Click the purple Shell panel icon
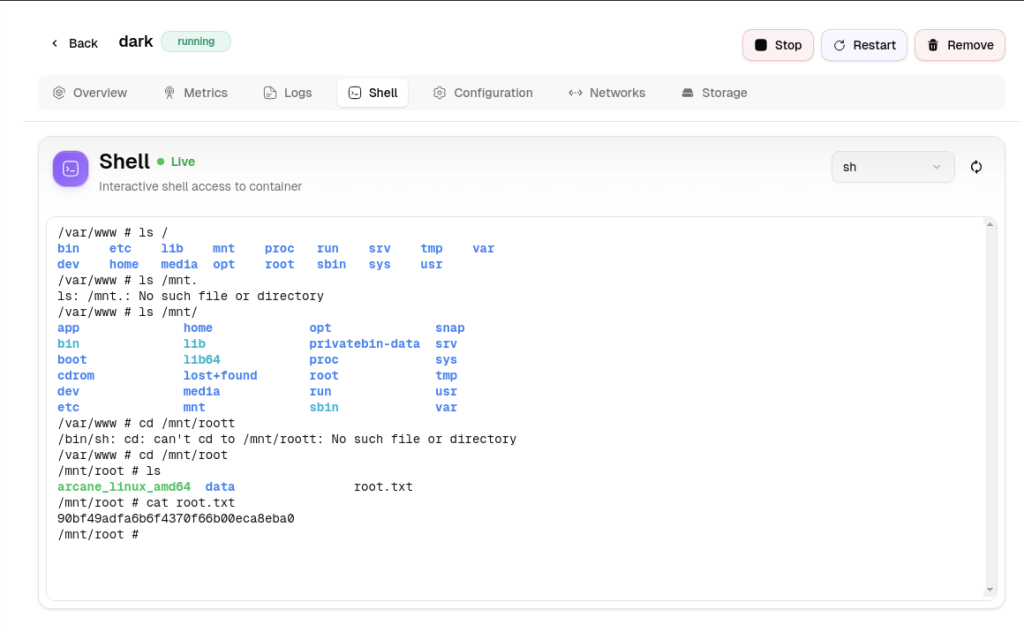This screenshot has height=625, width=1024. [71, 168]
